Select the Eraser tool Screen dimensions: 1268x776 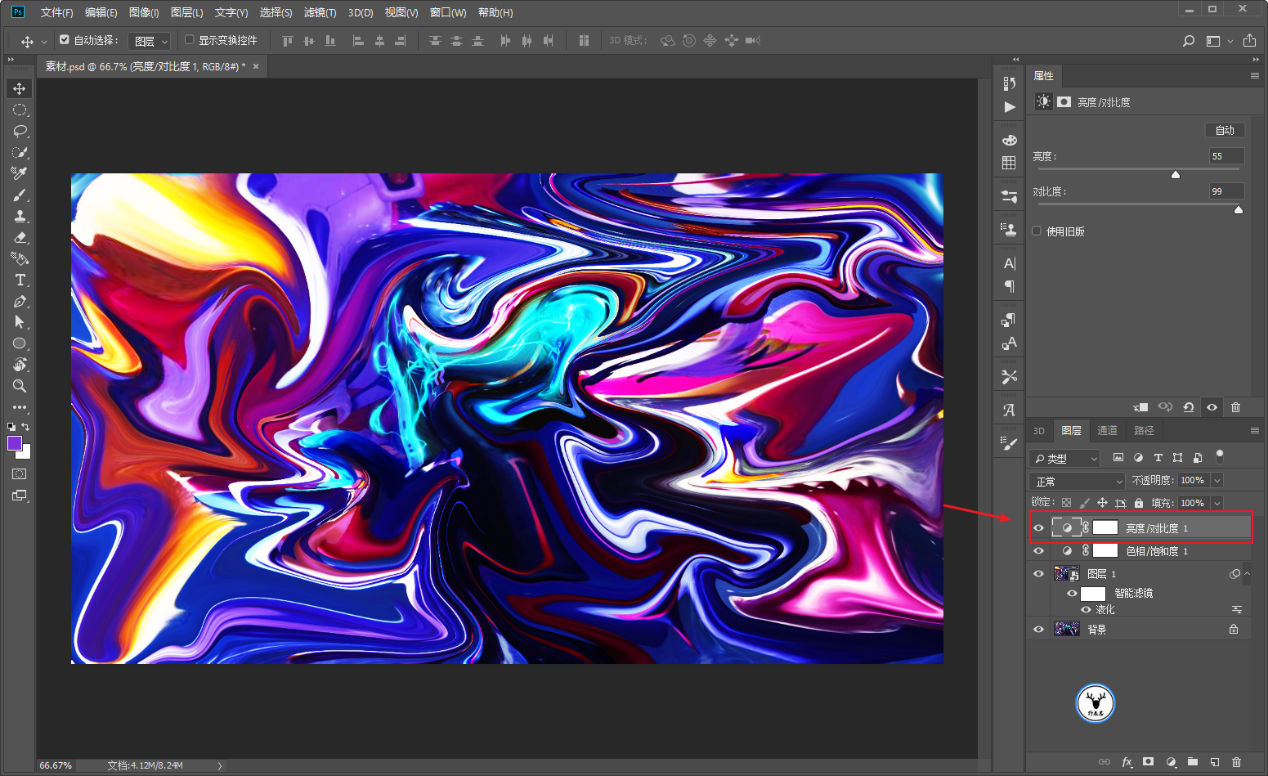tap(19, 238)
